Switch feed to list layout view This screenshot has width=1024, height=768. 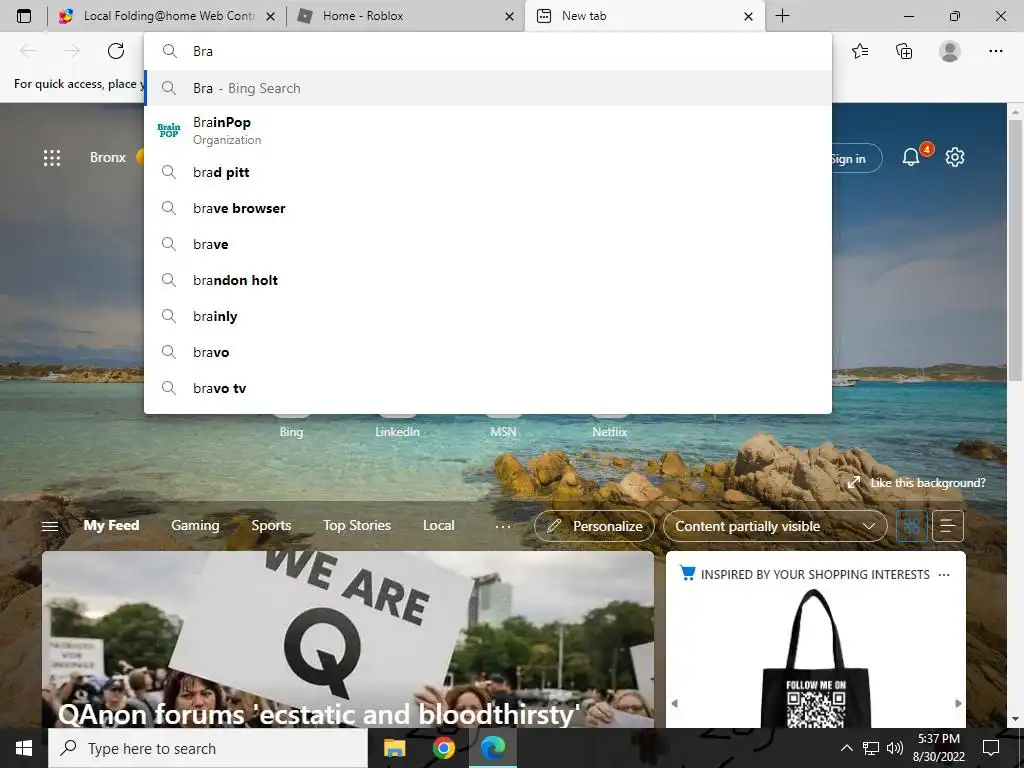tap(948, 526)
